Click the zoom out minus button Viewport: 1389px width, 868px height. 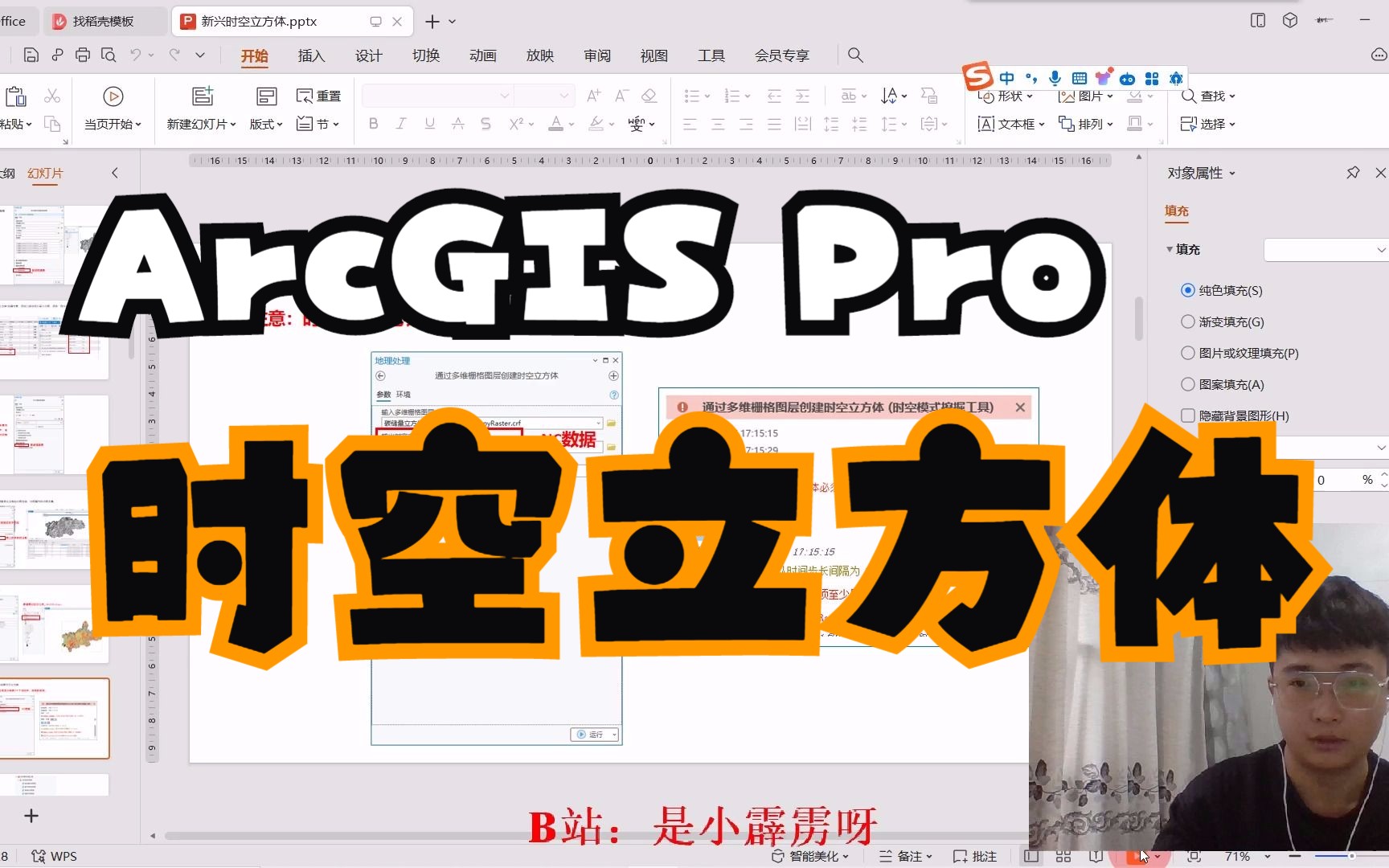(1294, 857)
